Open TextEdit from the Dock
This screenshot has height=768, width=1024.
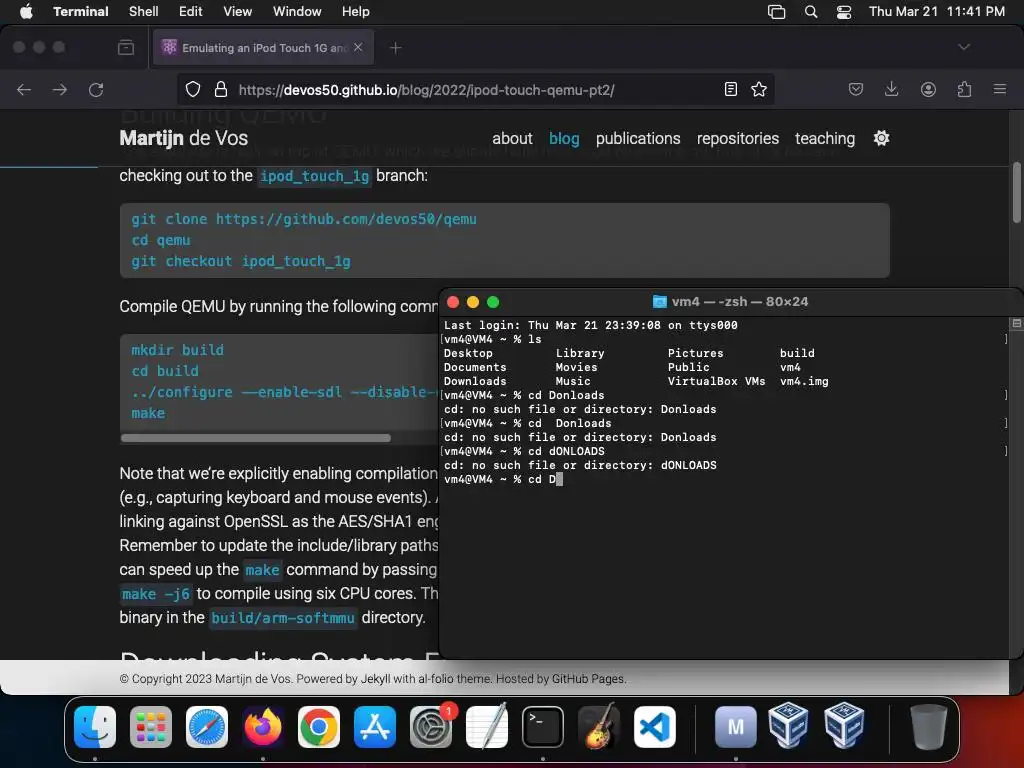(x=487, y=727)
